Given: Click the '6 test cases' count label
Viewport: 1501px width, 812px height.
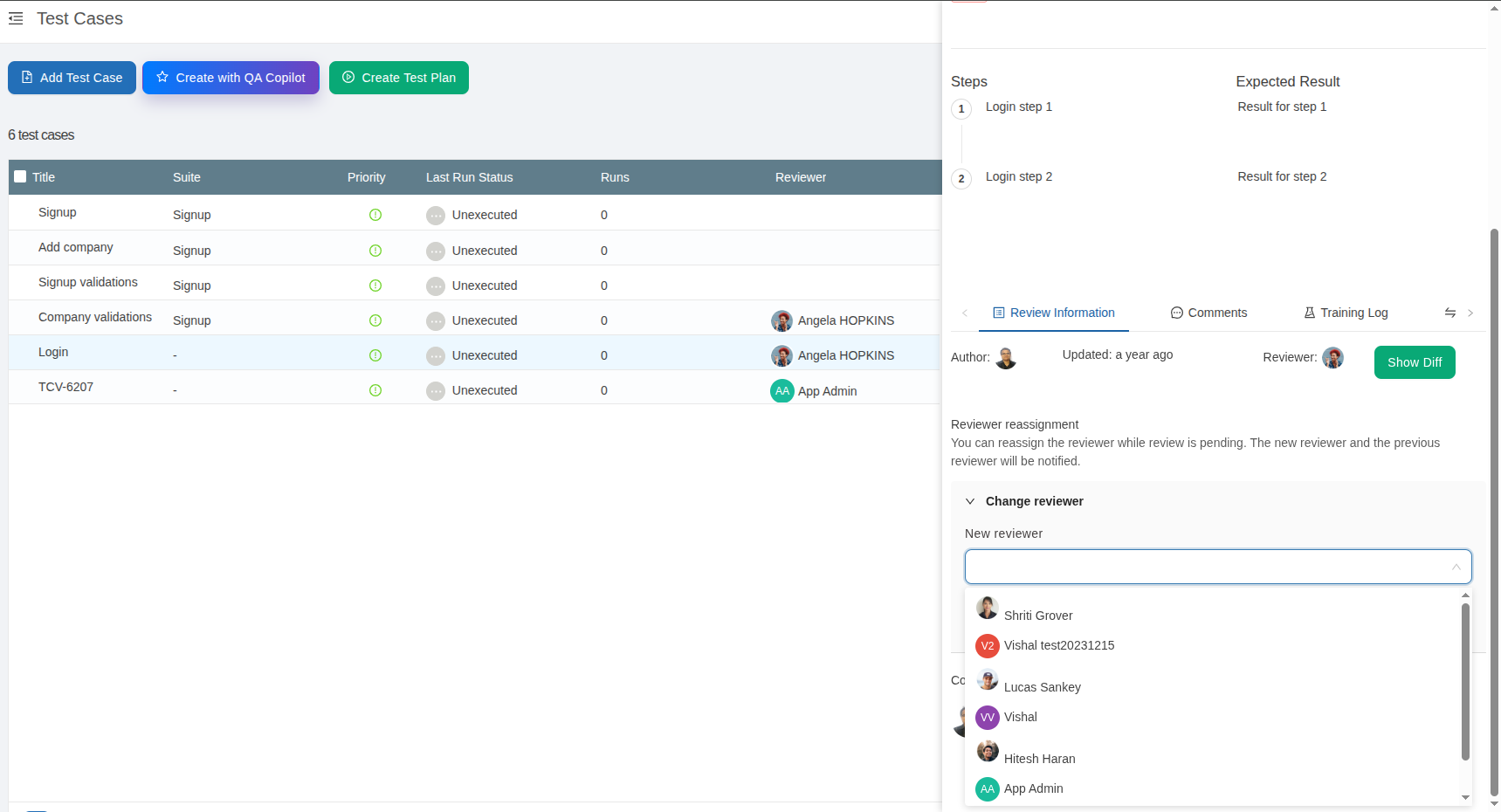Looking at the screenshot, I should point(41,135).
